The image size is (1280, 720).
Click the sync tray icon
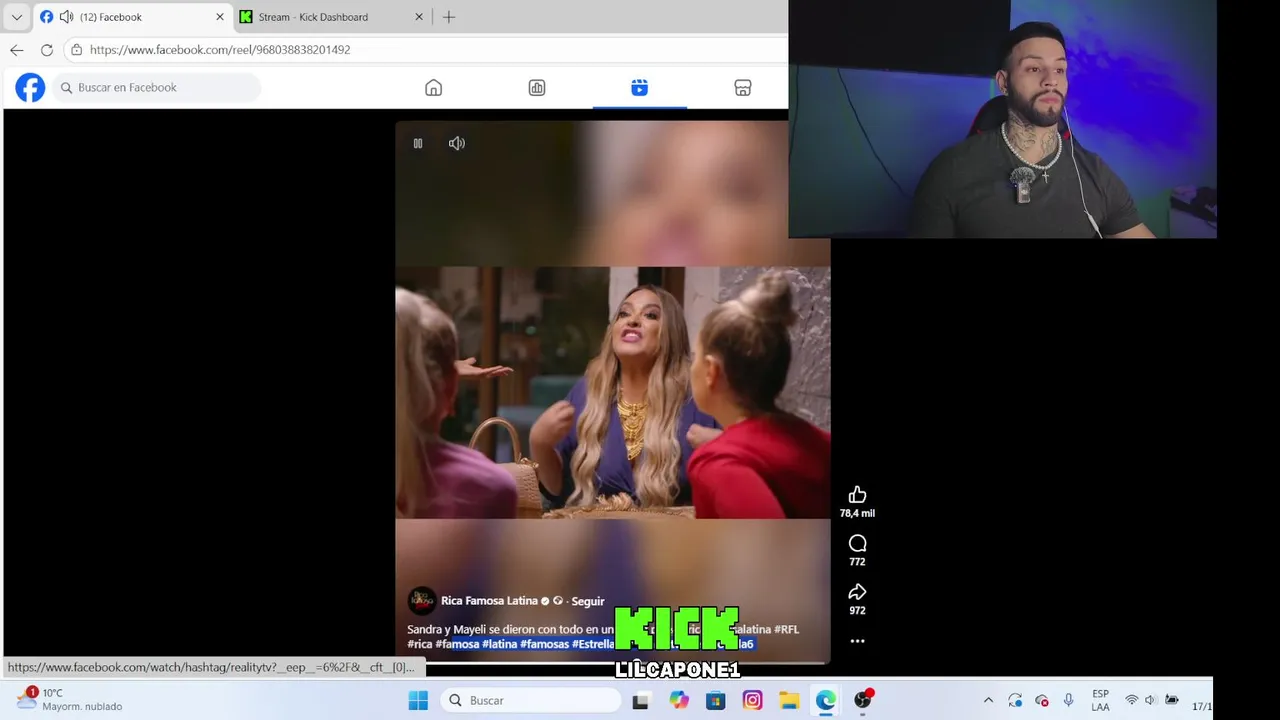click(1015, 701)
